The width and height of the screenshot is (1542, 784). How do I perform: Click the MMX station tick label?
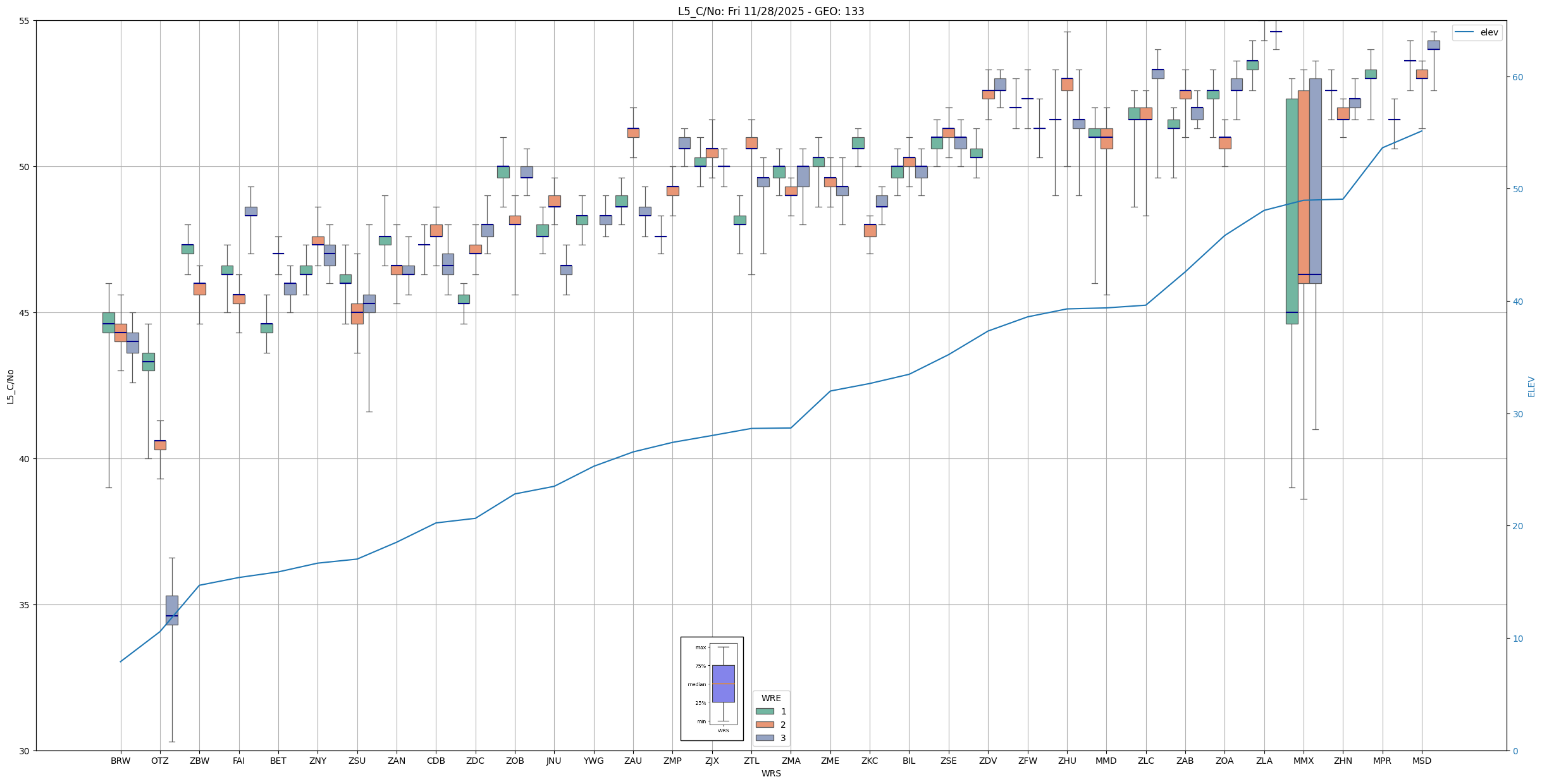(1303, 761)
